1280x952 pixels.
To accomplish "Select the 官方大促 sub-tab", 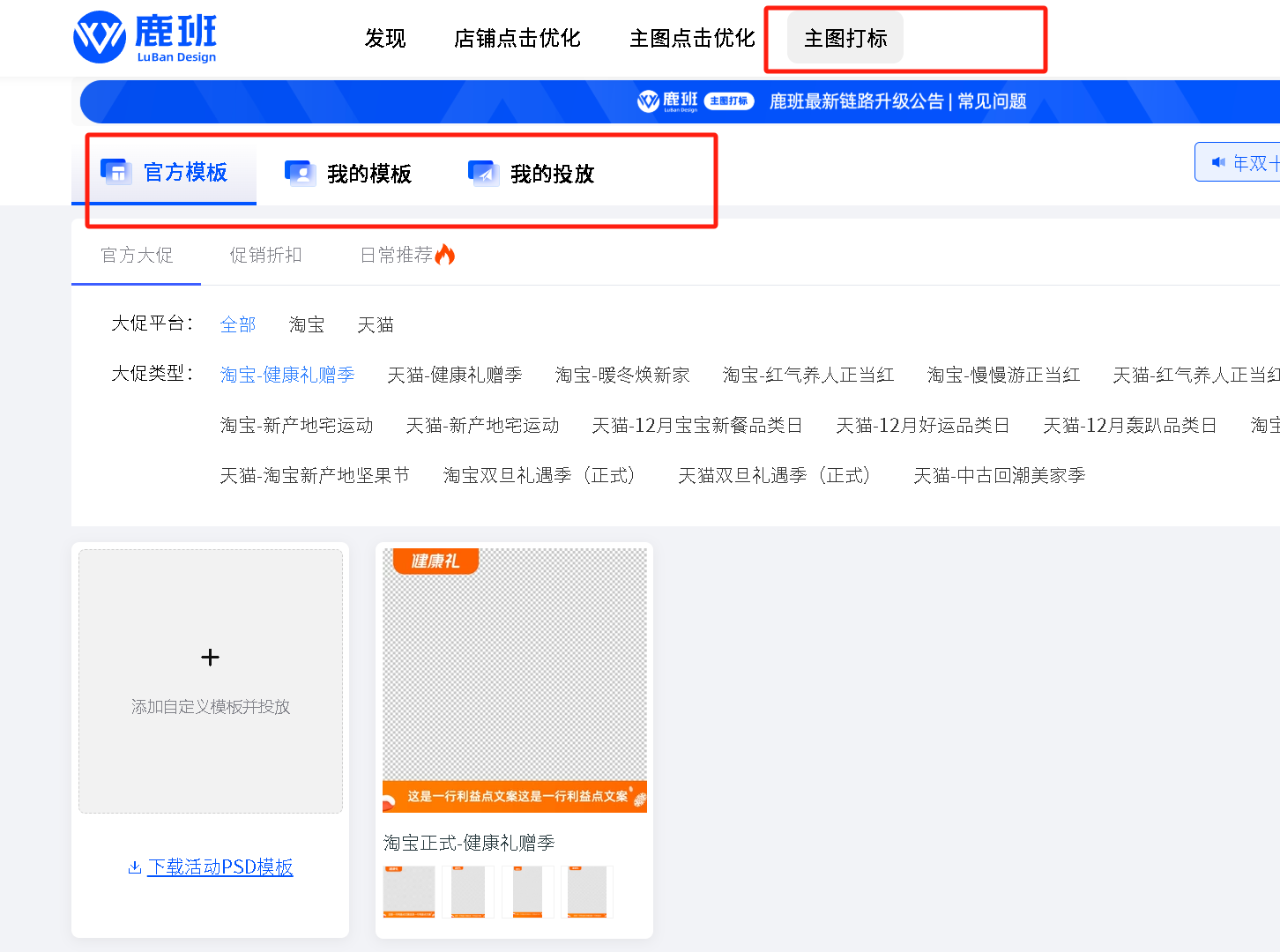I will pos(137,255).
